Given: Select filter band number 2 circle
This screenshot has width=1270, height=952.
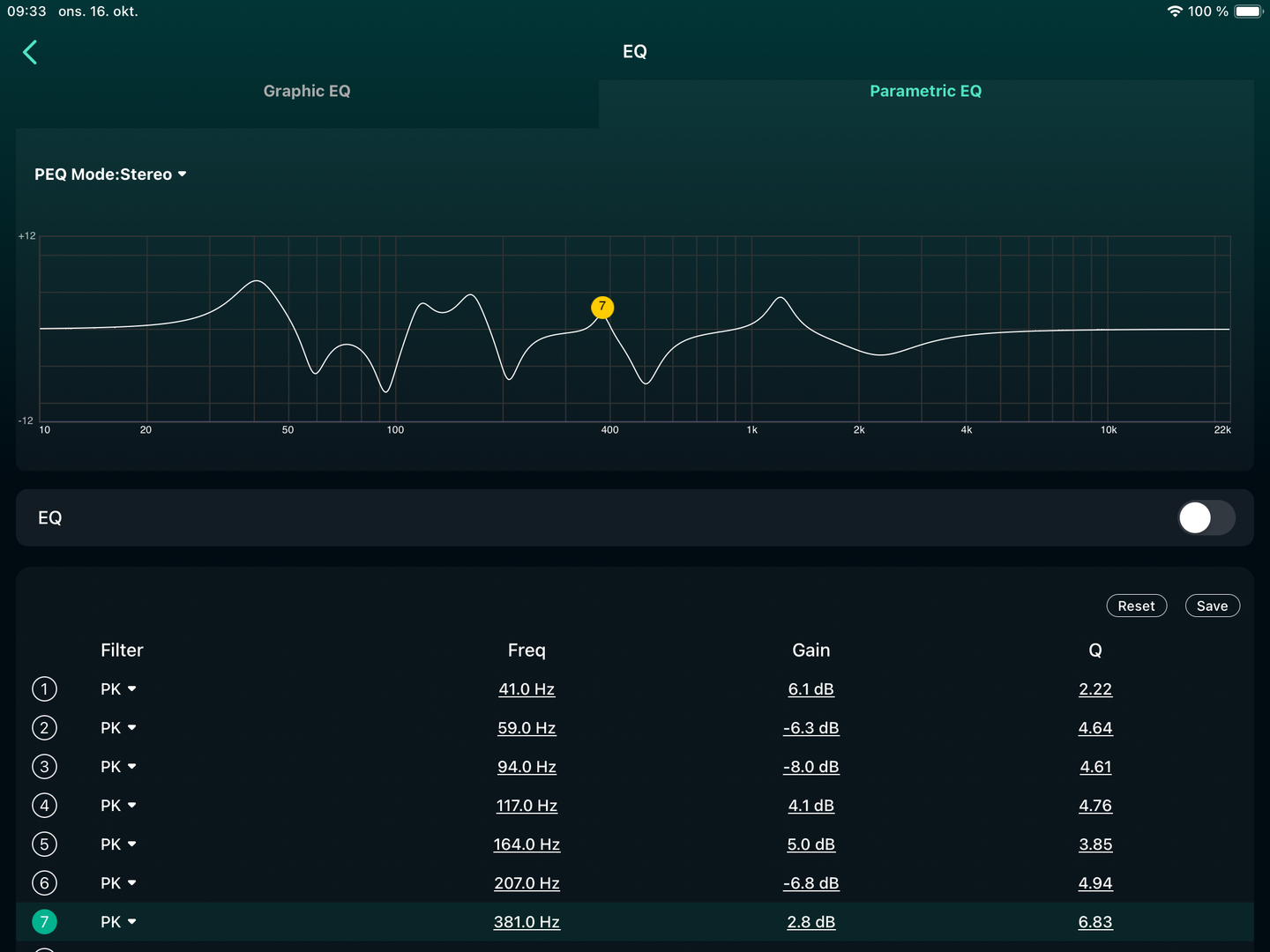Looking at the screenshot, I should pyautogui.click(x=44, y=728).
